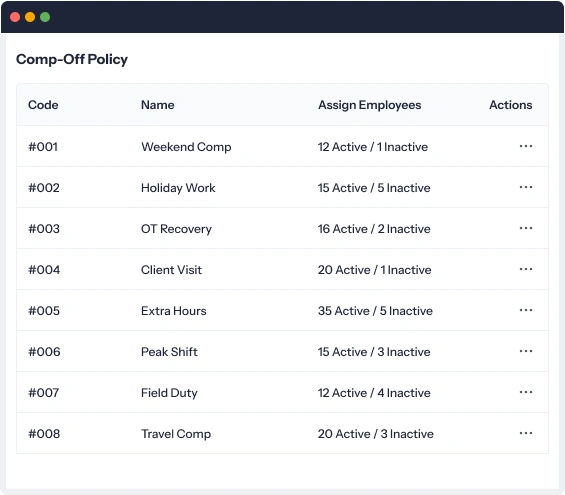The image size is (565, 495).
Task: Open actions menu for Travel Comp row
Action: (x=526, y=433)
